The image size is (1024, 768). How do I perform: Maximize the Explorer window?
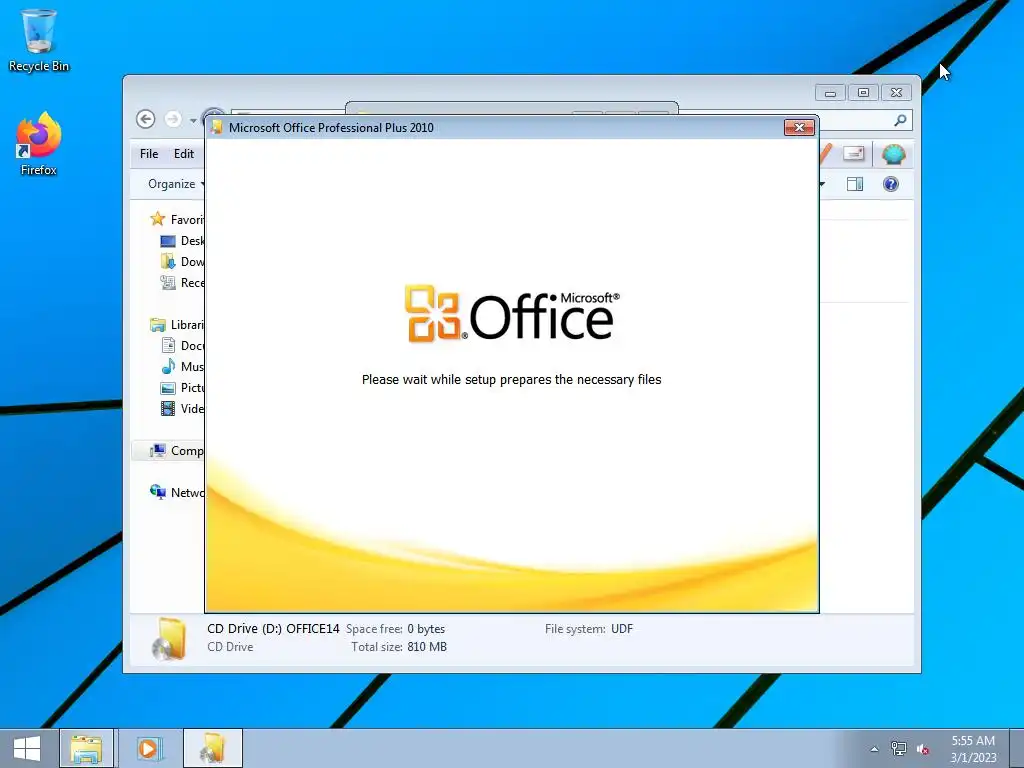pyautogui.click(x=863, y=93)
